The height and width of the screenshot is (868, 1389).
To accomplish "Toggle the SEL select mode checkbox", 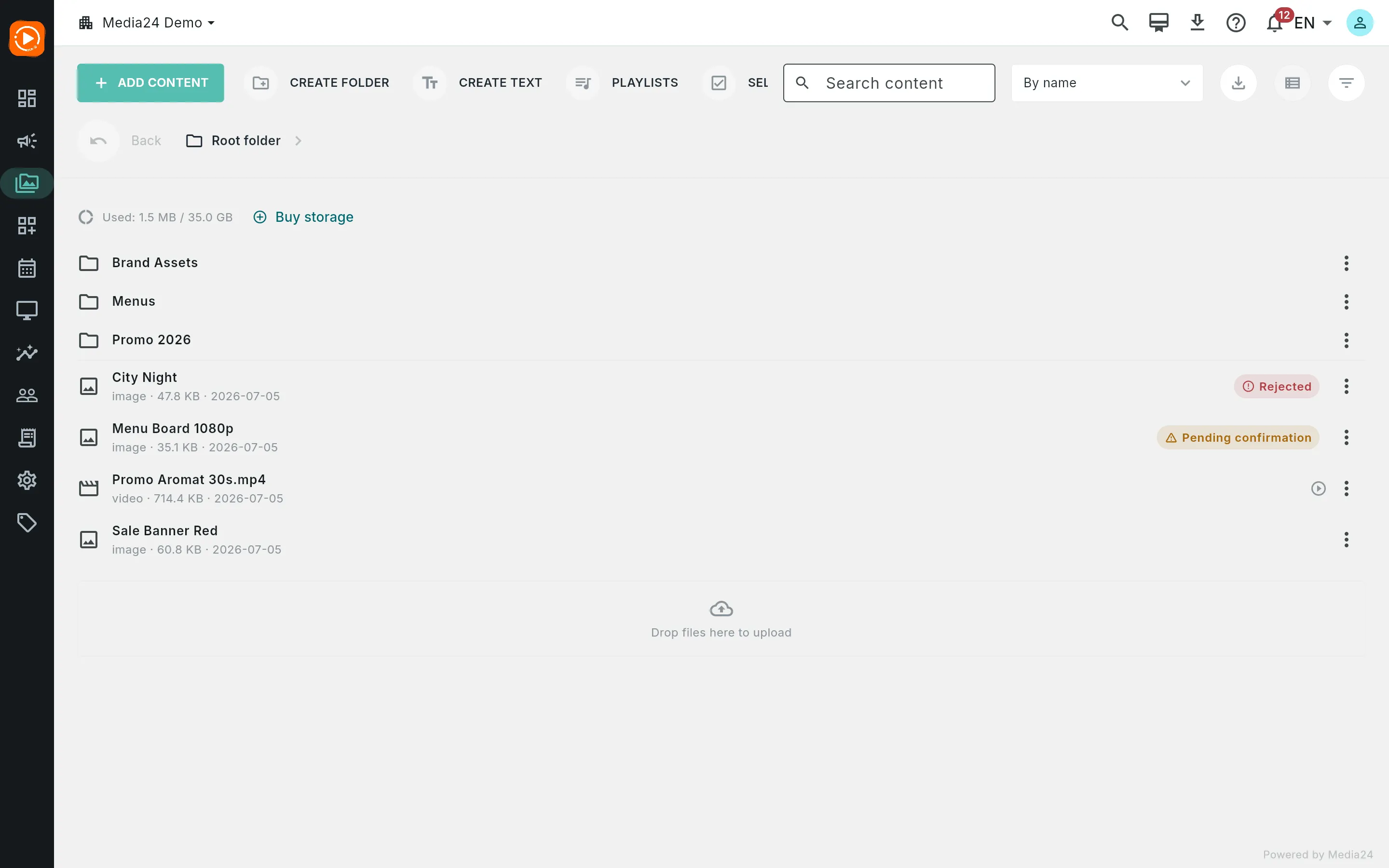I will [735, 82].
